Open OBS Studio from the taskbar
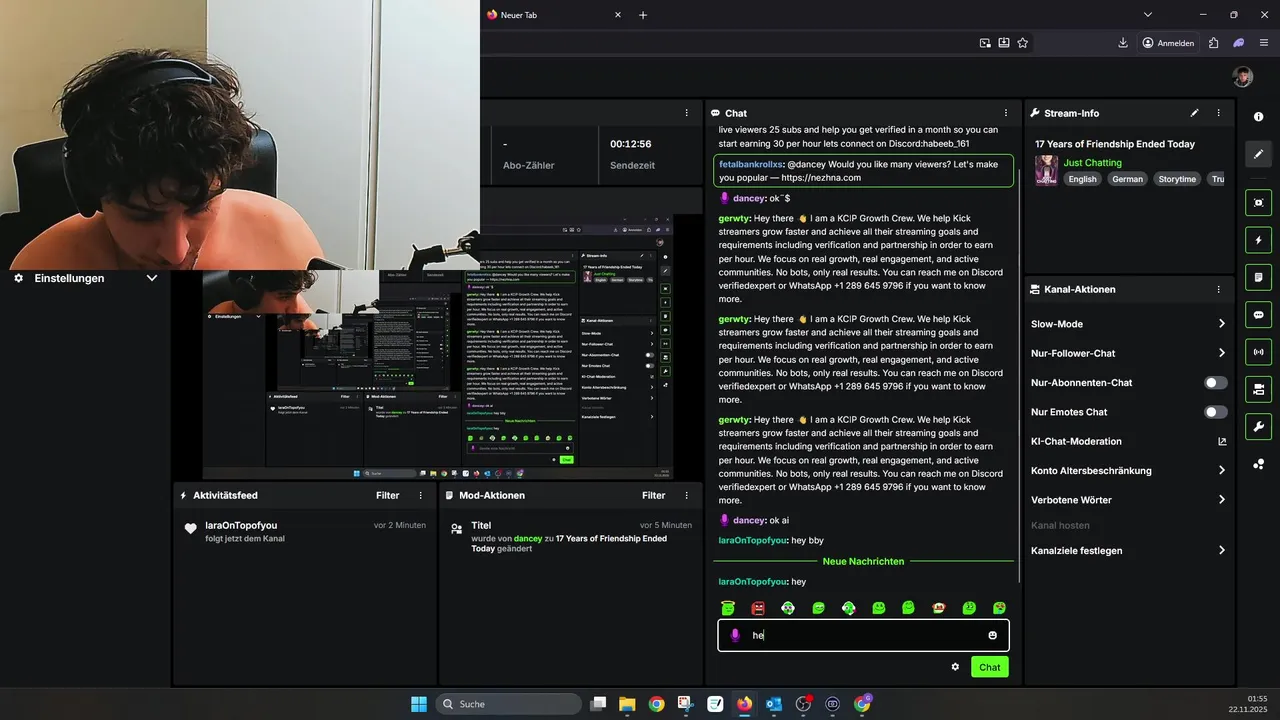This screenshot has height=720, width=1280. tap(803, 704)
